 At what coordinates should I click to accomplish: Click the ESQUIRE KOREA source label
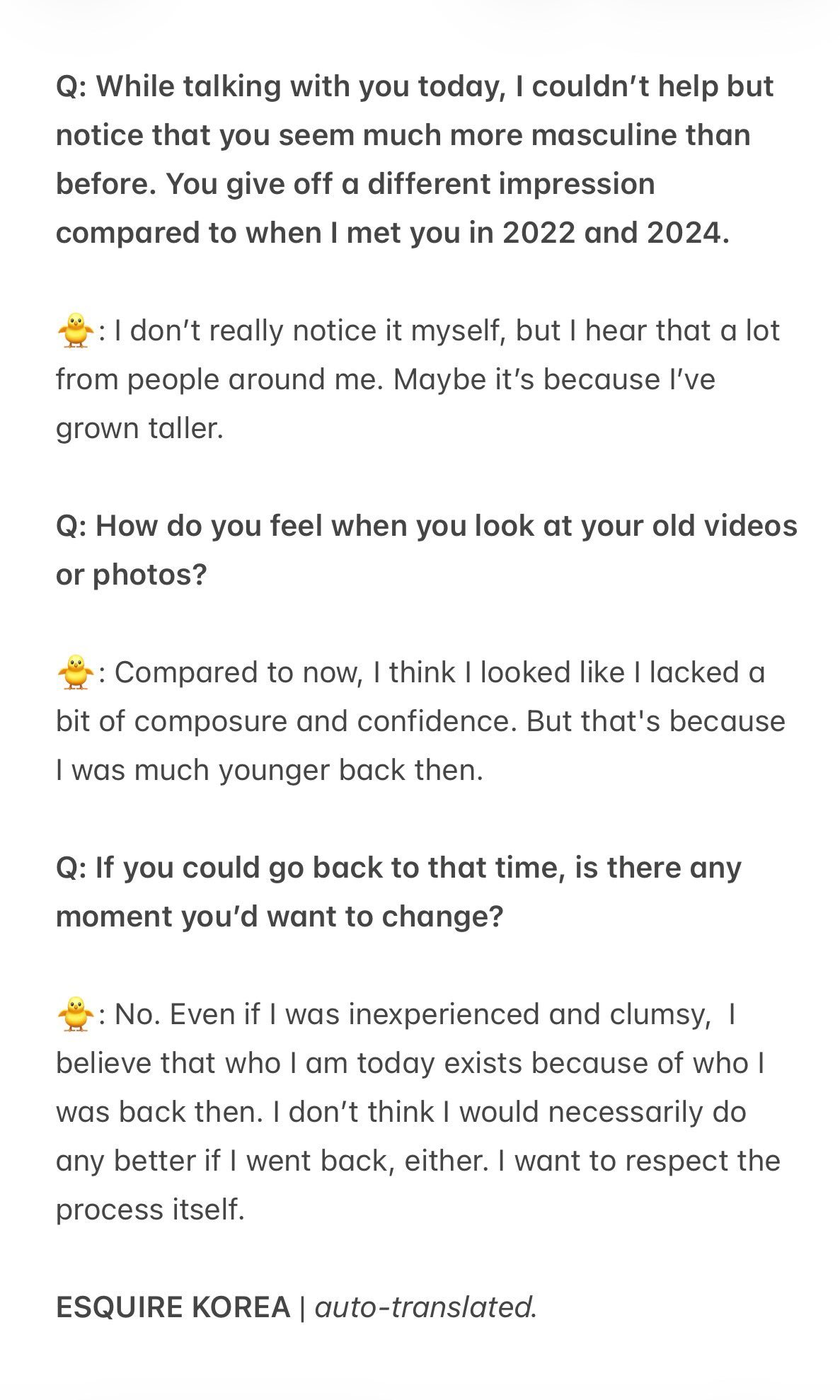[173, 1307]
